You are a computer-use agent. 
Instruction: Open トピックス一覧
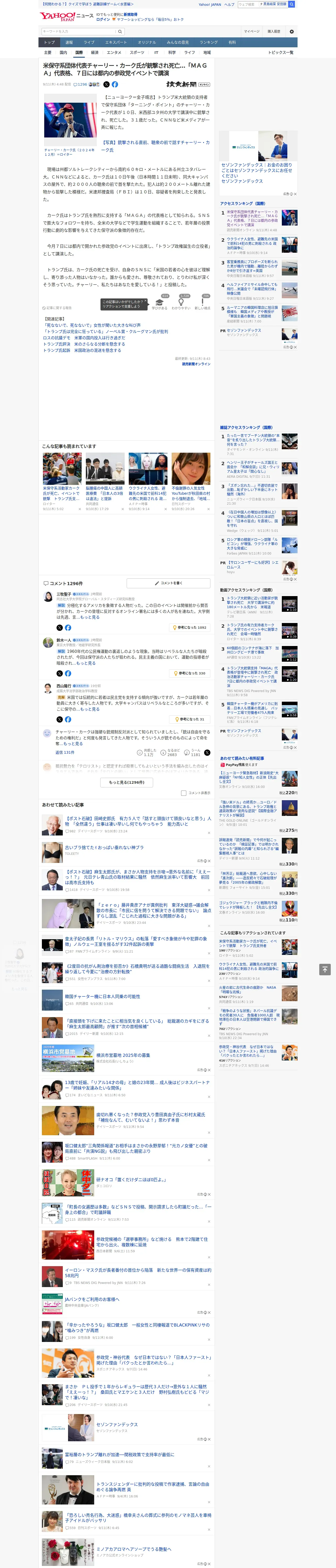click(281, 52)
